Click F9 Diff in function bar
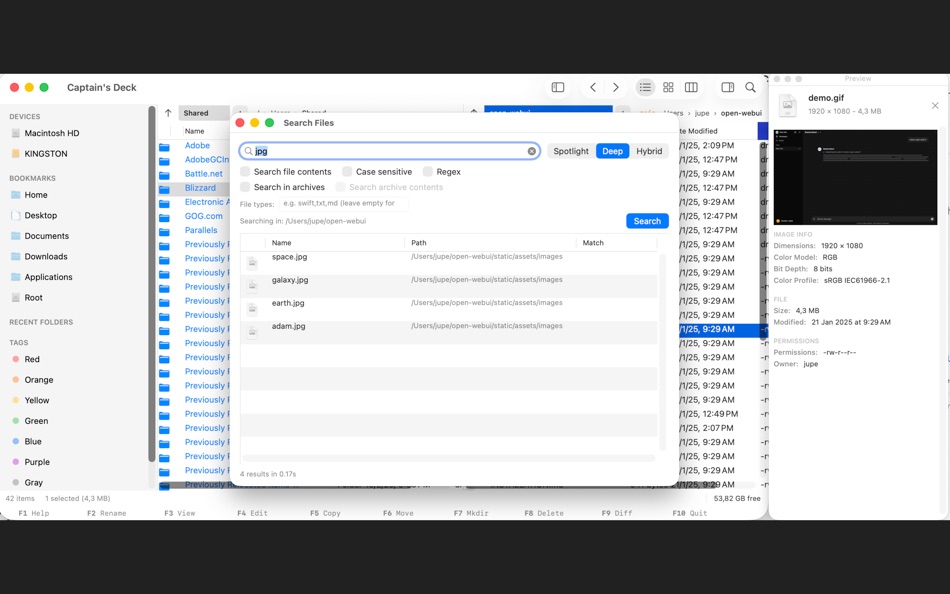Screen dimensions: 950x594 (617, 513)
